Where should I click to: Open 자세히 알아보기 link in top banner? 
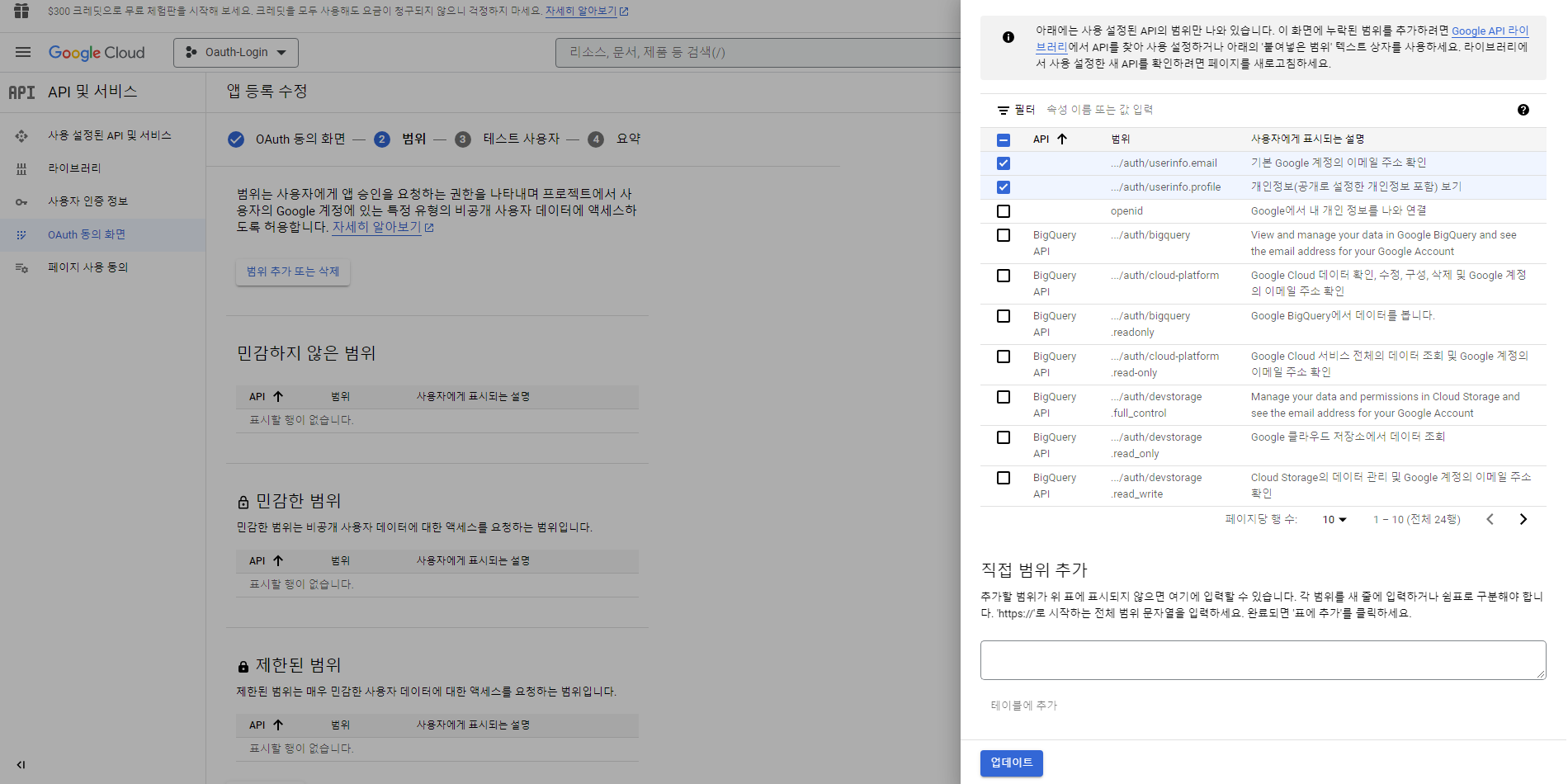point(587,12)
